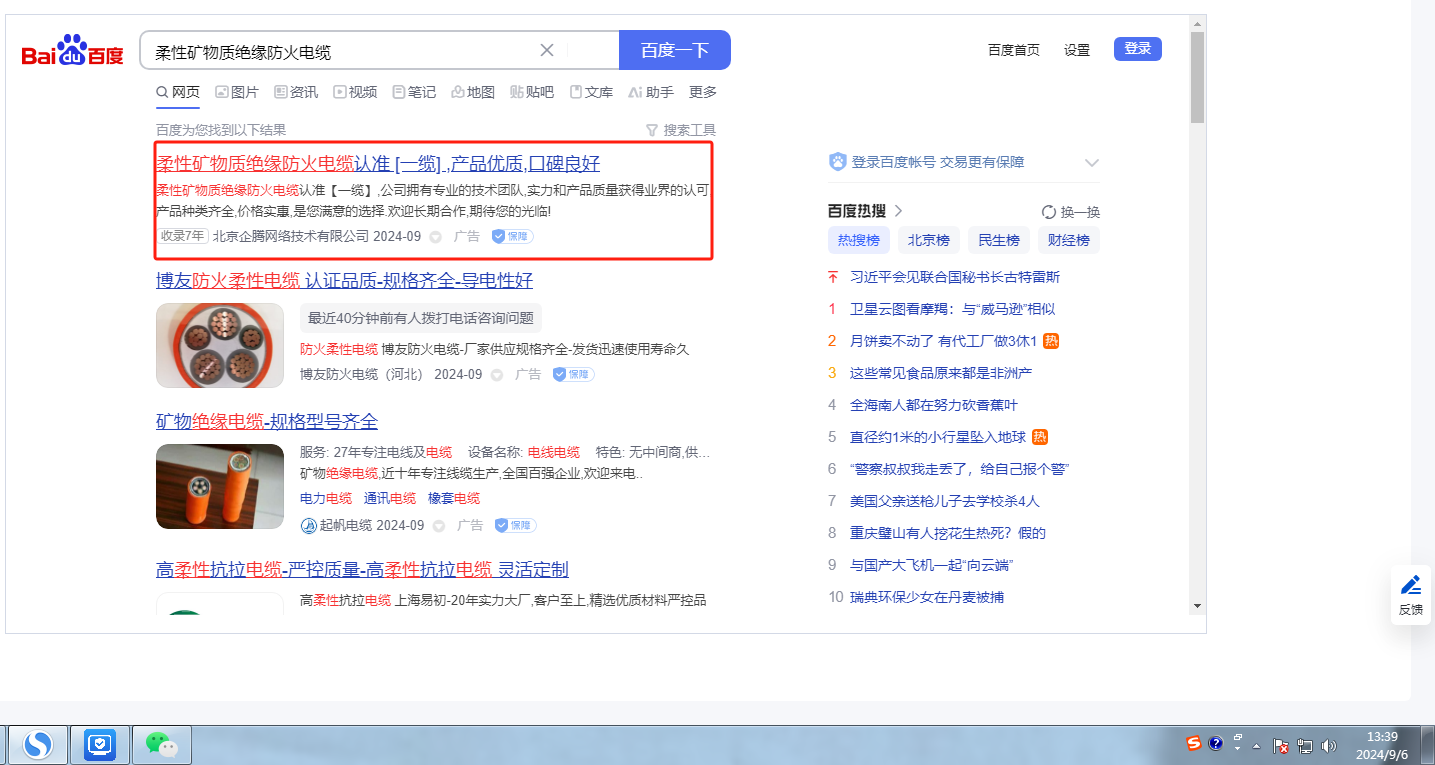Expand the 更多 search categories
The image size is (1435, 765).
[x=703, y=92]
